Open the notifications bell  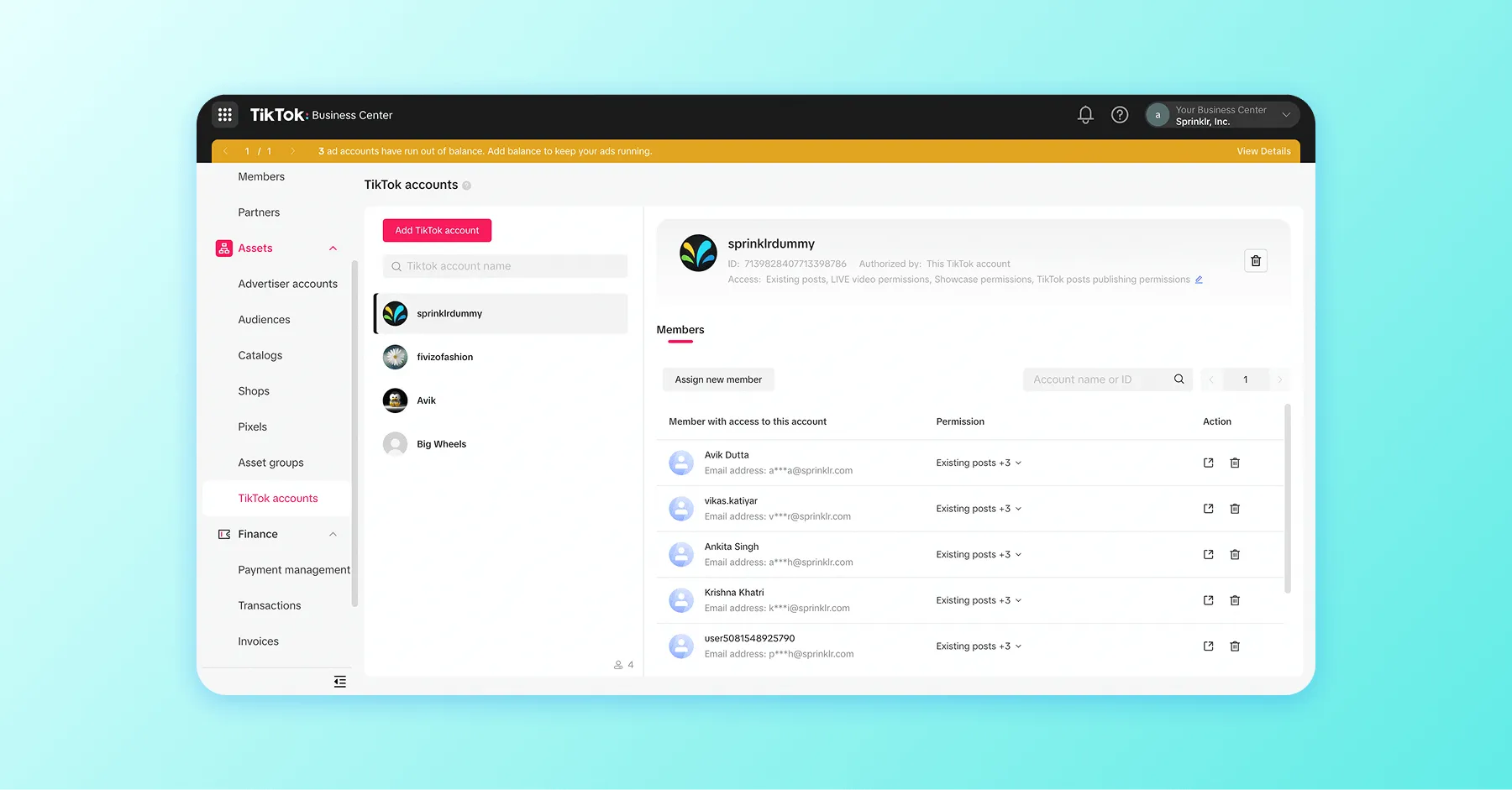1085,115
